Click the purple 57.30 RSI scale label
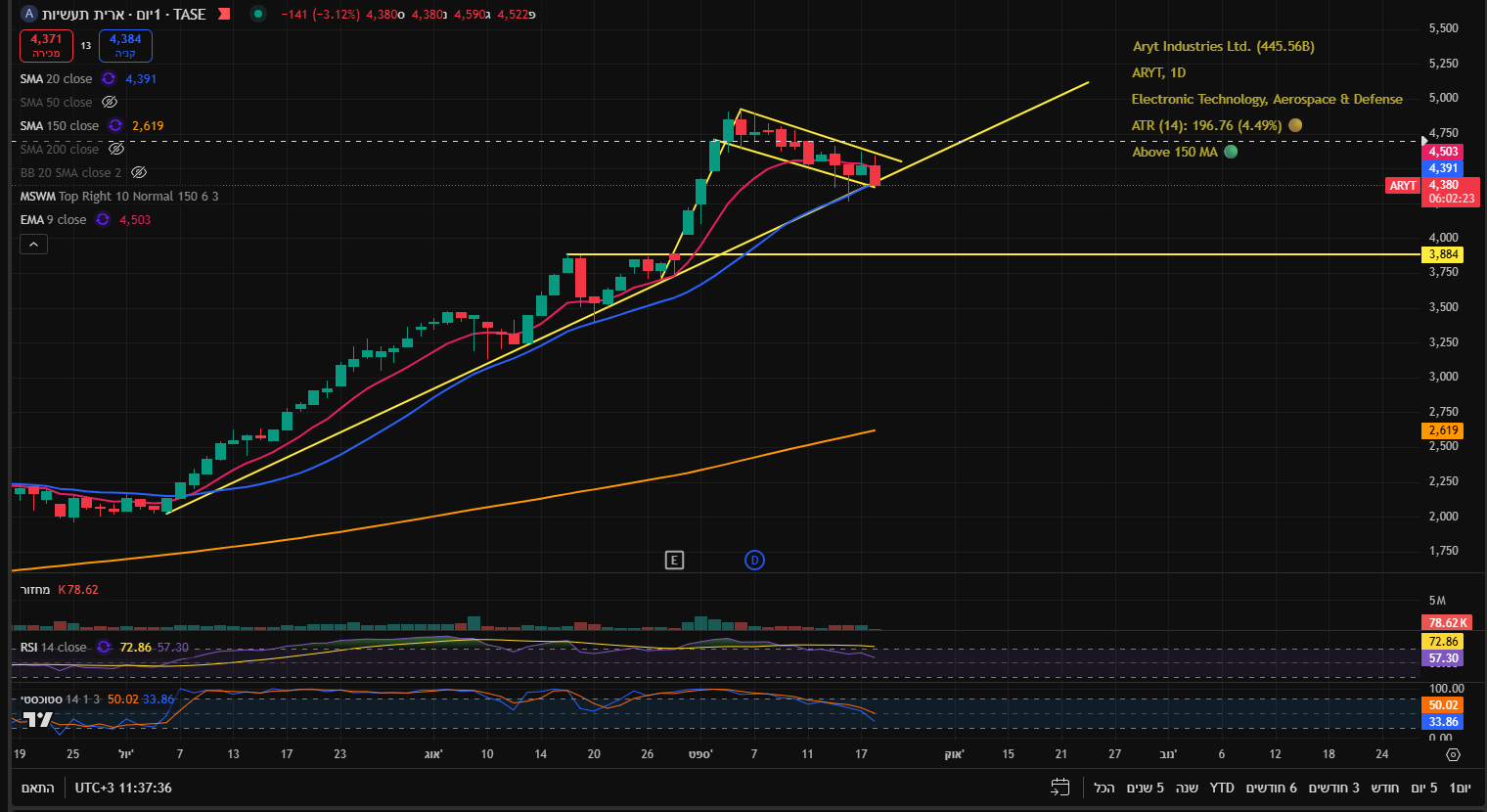 pos(1443,658)
